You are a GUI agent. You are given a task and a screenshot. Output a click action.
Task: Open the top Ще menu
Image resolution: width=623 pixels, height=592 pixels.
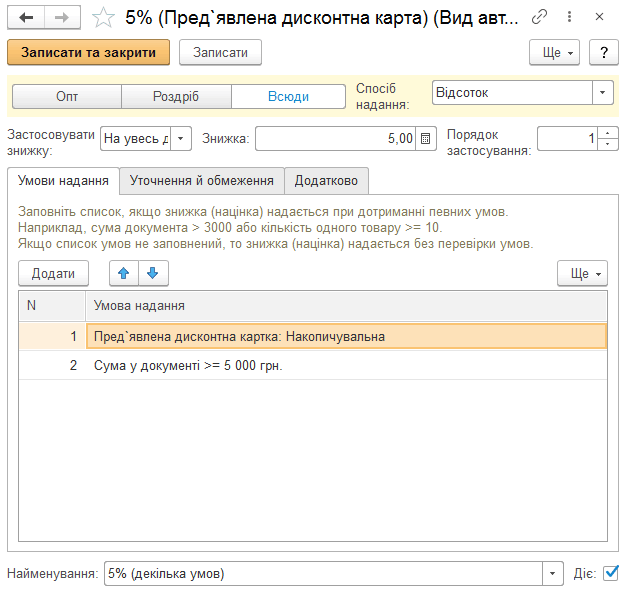click(x=554, y=52)
